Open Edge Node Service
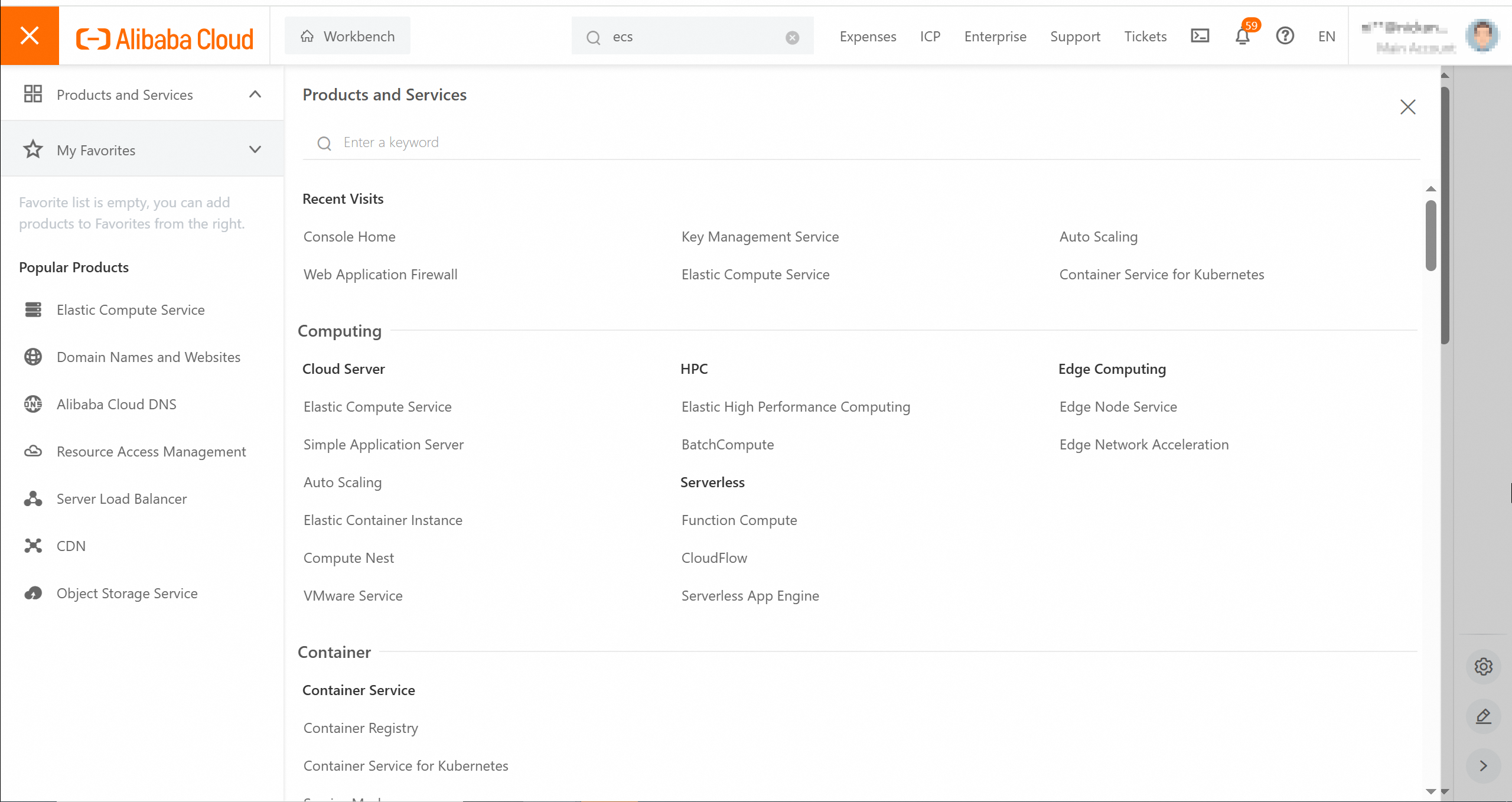Image resolution: width=1512 pixels, height=802 pixels. click(1118, 407)
